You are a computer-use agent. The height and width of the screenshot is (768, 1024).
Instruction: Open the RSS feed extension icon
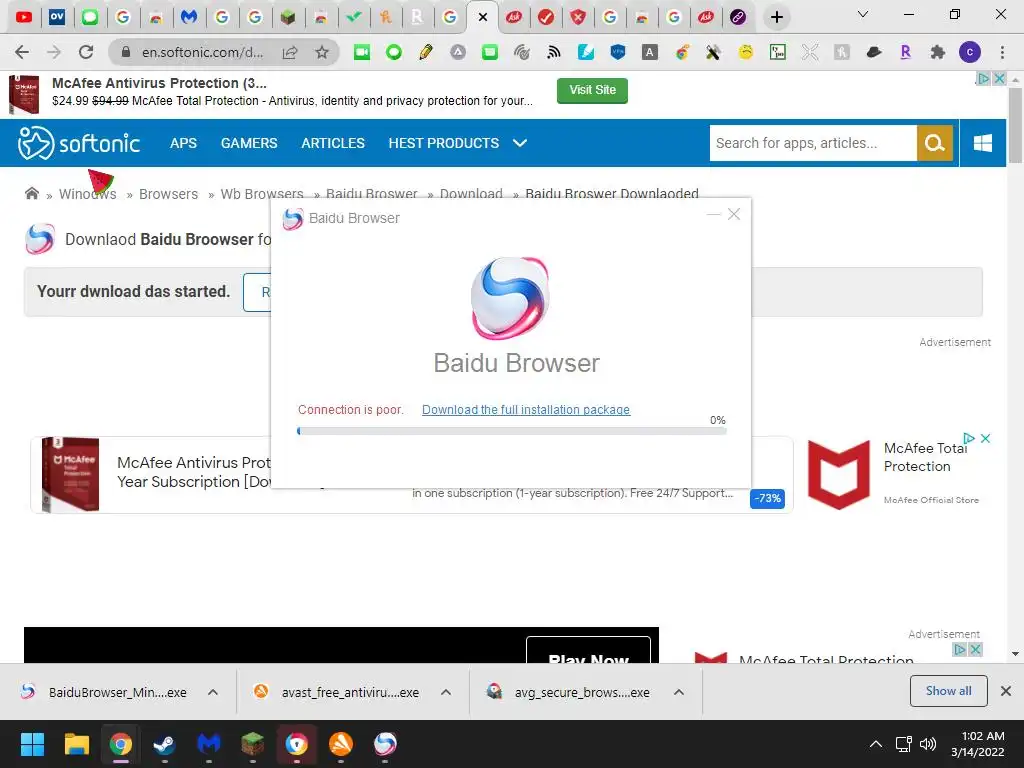tap(554, 52)
